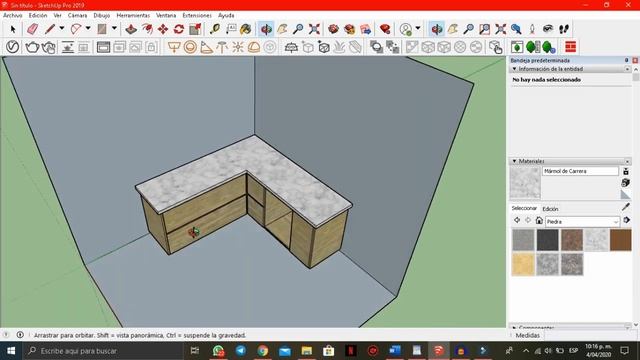Click the first Zoom Extents icon

pos(314,29)
